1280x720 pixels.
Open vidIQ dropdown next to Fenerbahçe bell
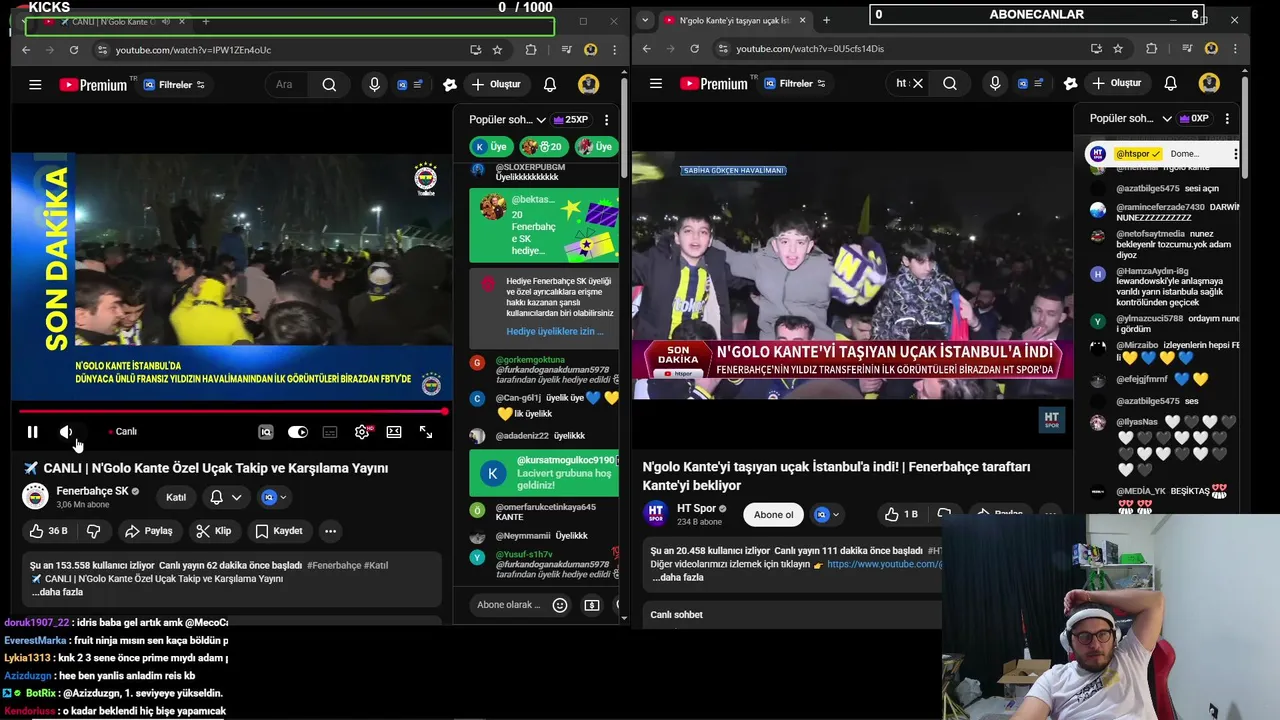point(273,497)
